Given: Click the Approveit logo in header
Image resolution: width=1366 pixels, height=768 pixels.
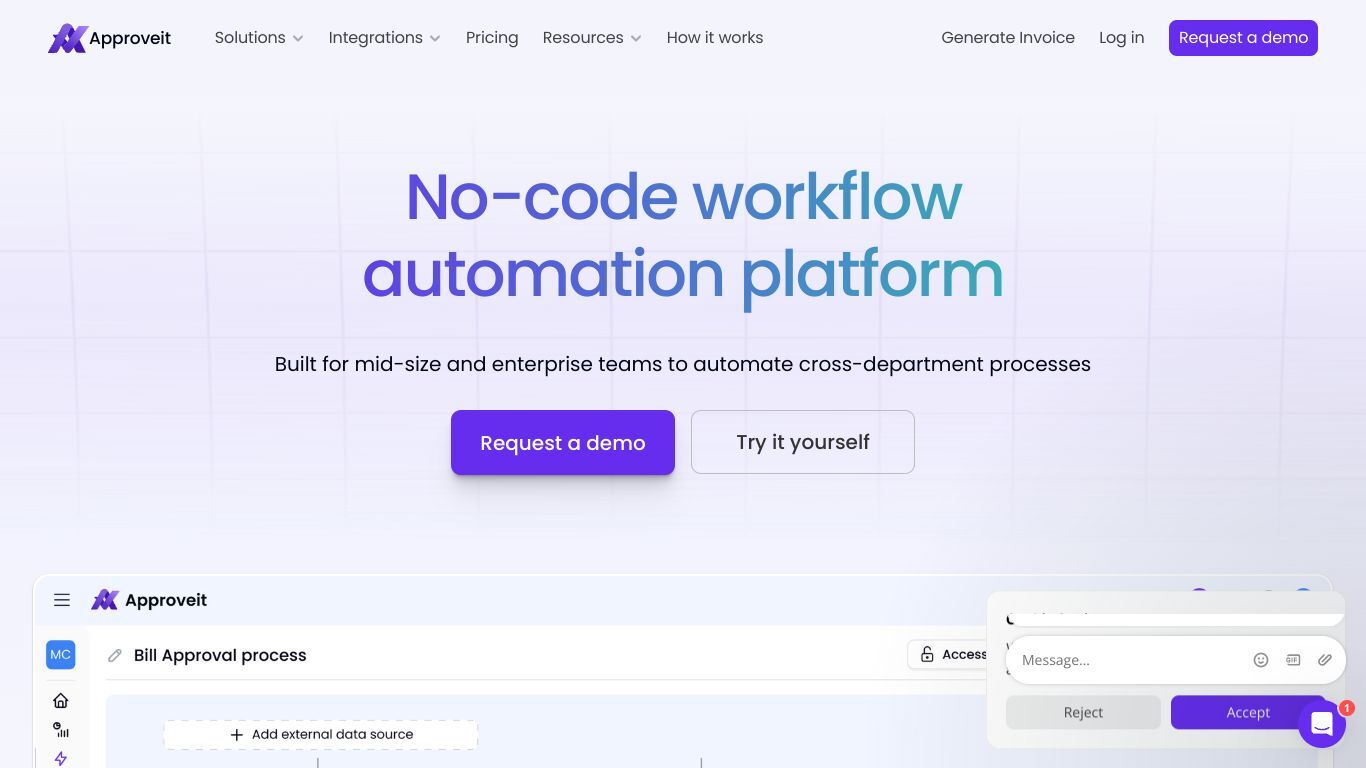Looking at the screenshot, I should point(109,38).
